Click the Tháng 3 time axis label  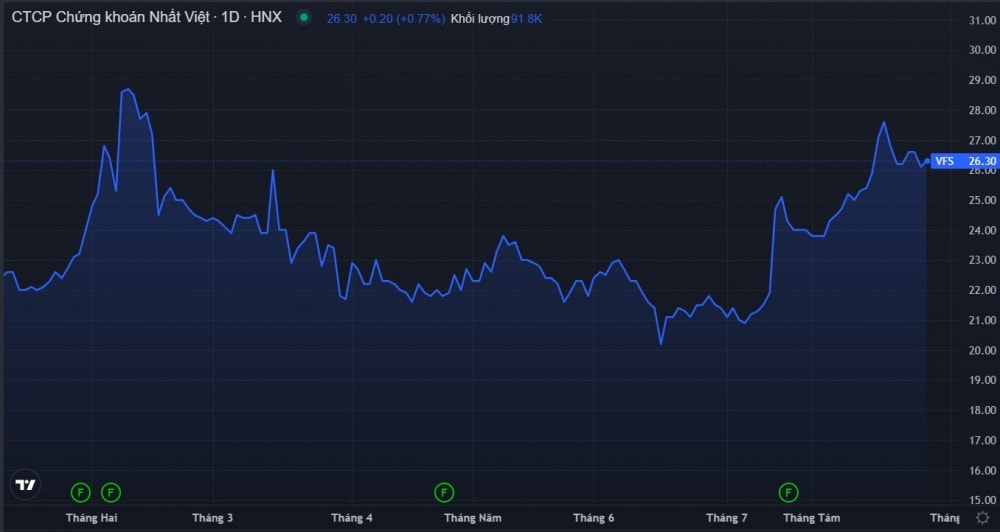click(212, 518)
